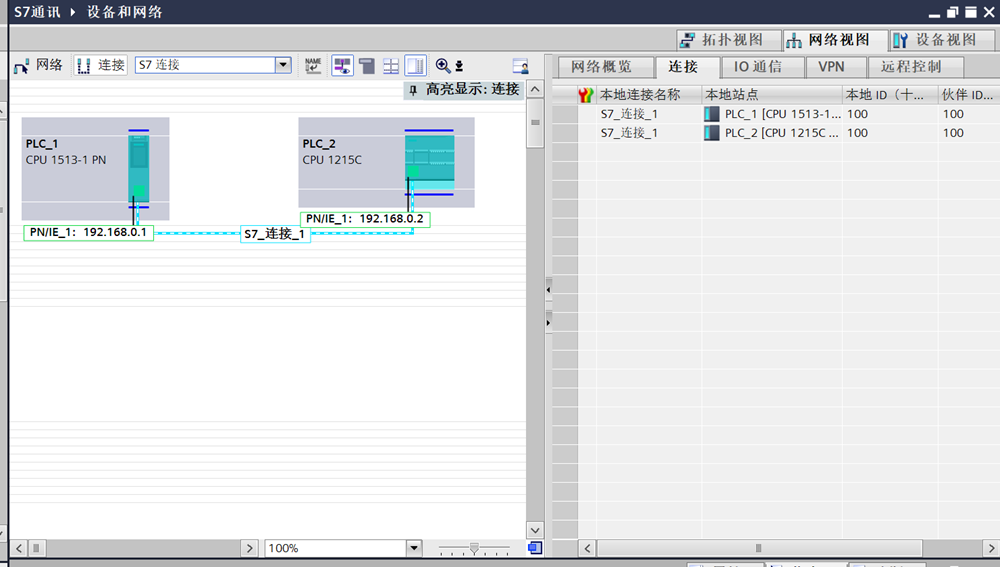
Task: Open the 100% zoom level dropdown
Action: click(x=414, y=548)
